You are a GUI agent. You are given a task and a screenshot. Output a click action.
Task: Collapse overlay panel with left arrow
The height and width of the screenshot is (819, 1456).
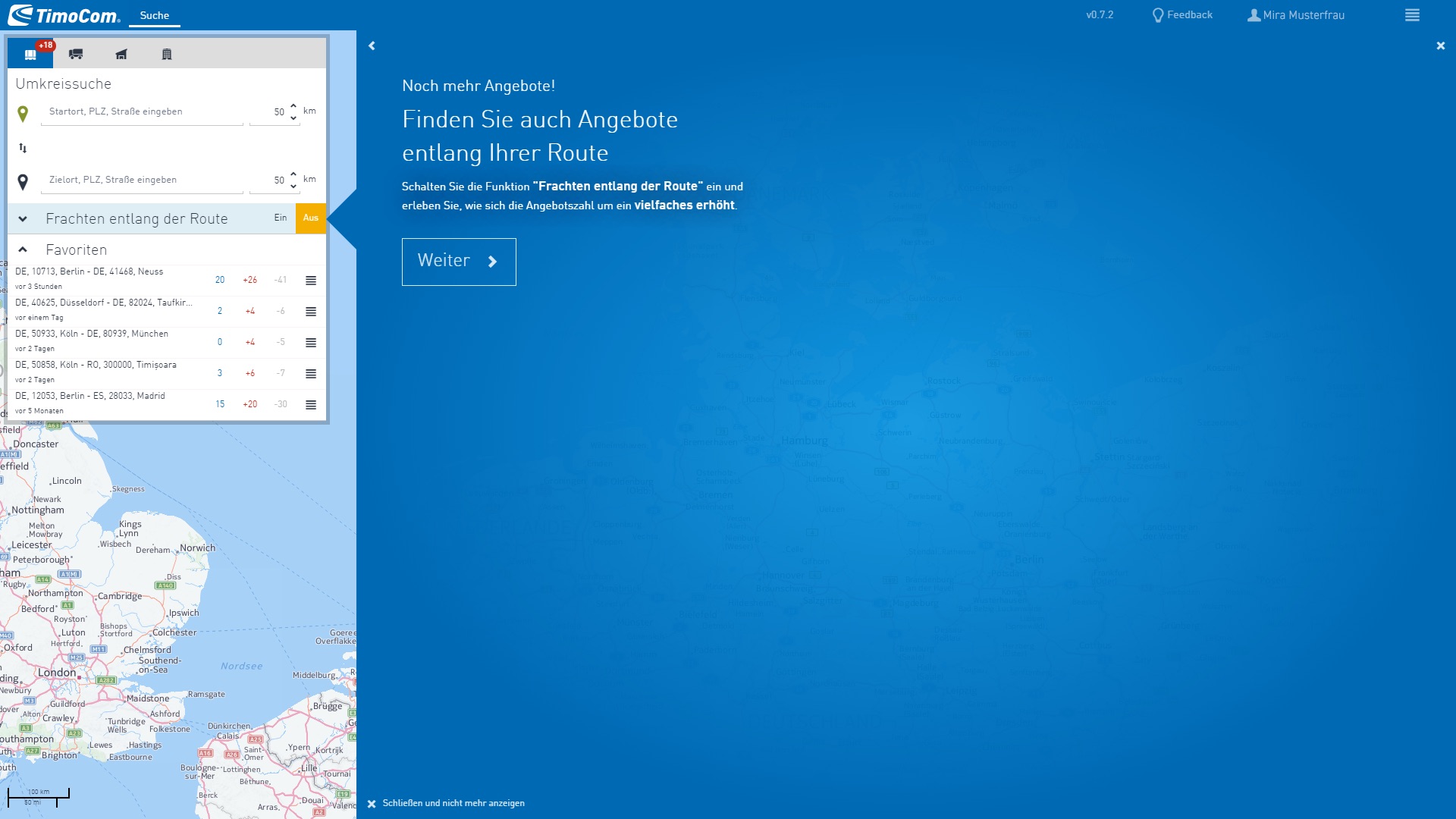coord(372,45)
